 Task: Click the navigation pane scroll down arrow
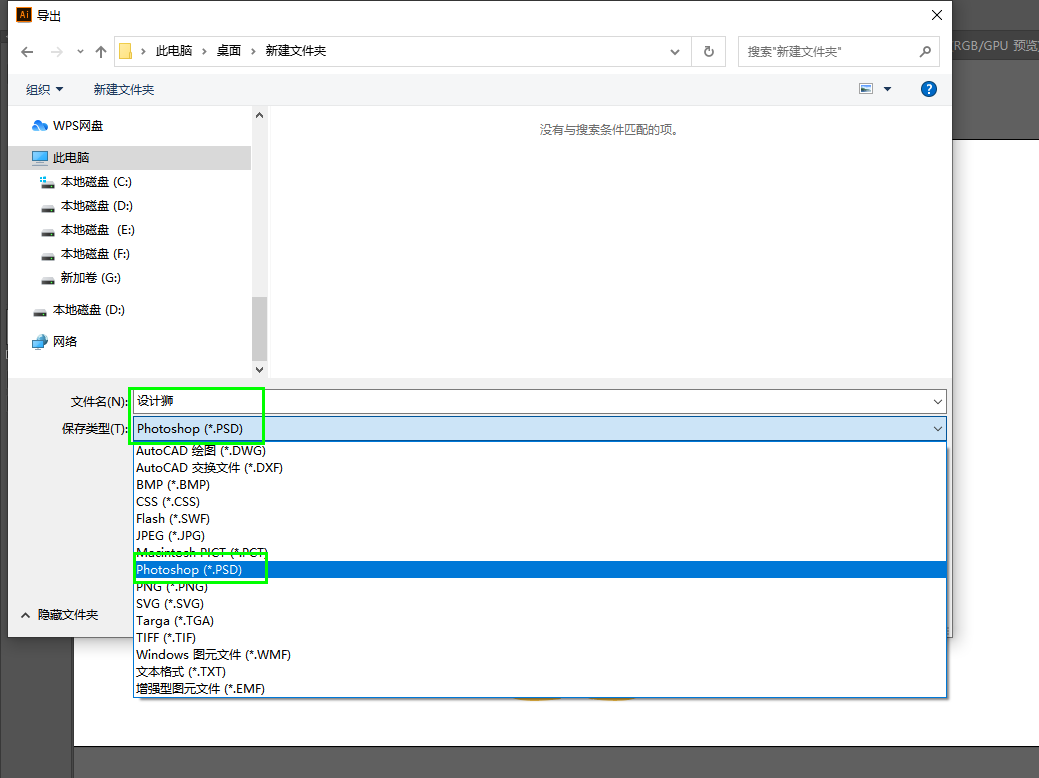pyautogui.click(x=260, y=370)
